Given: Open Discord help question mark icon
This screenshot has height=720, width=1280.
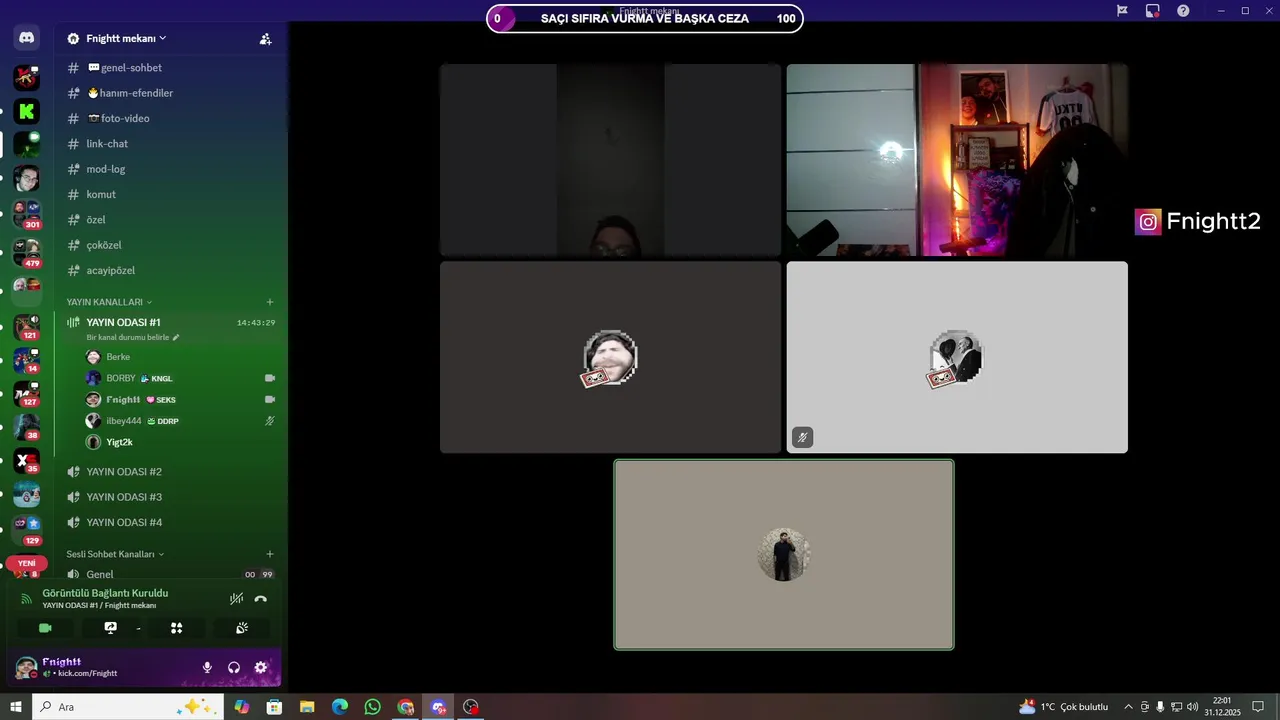Looking at the screenshot, I should (1184, 10).
